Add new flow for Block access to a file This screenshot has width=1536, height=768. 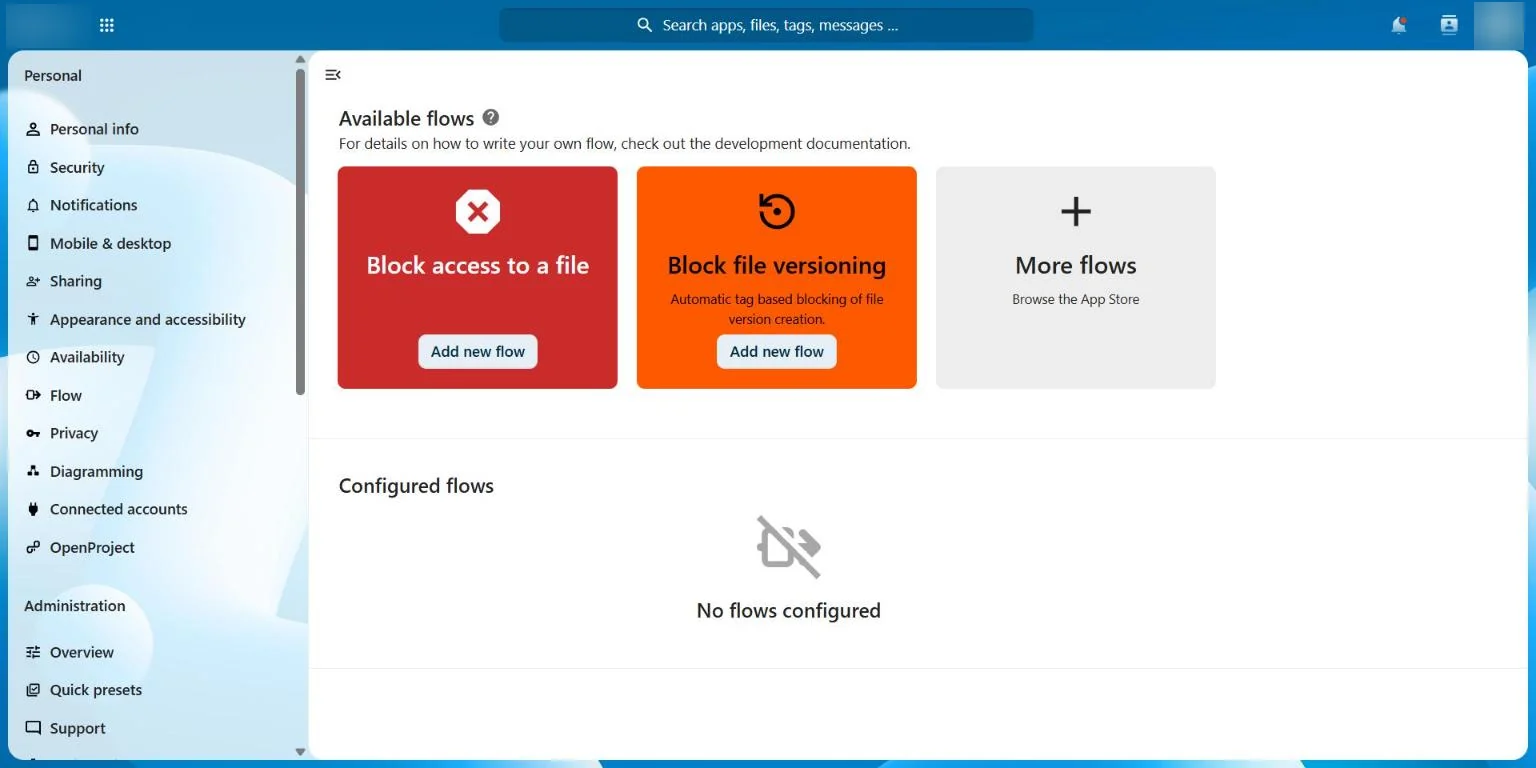point(478,351)
